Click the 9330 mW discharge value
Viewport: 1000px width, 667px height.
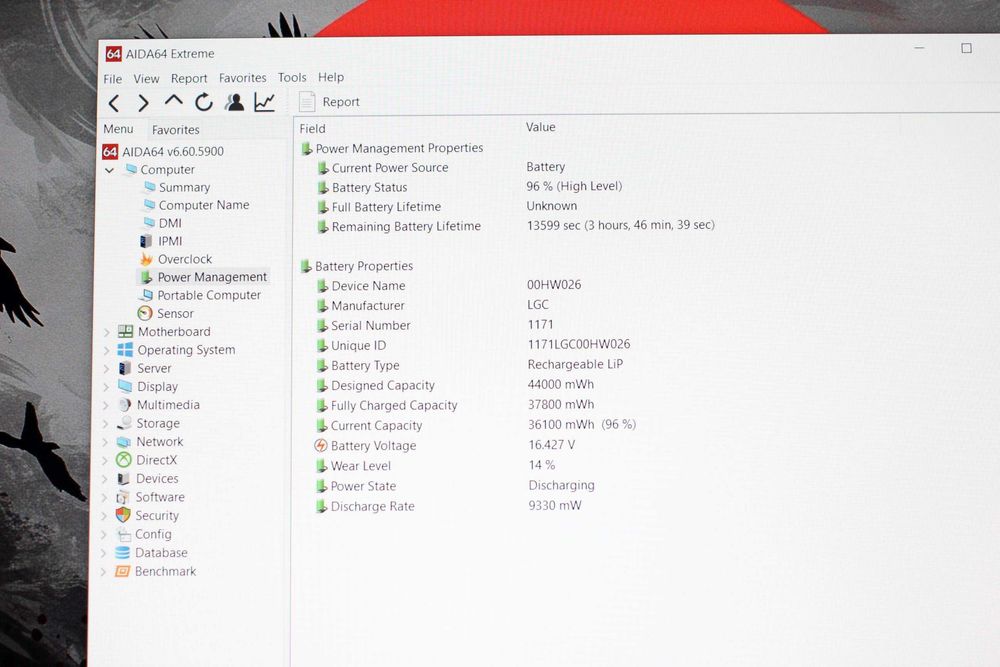[555, 505]
